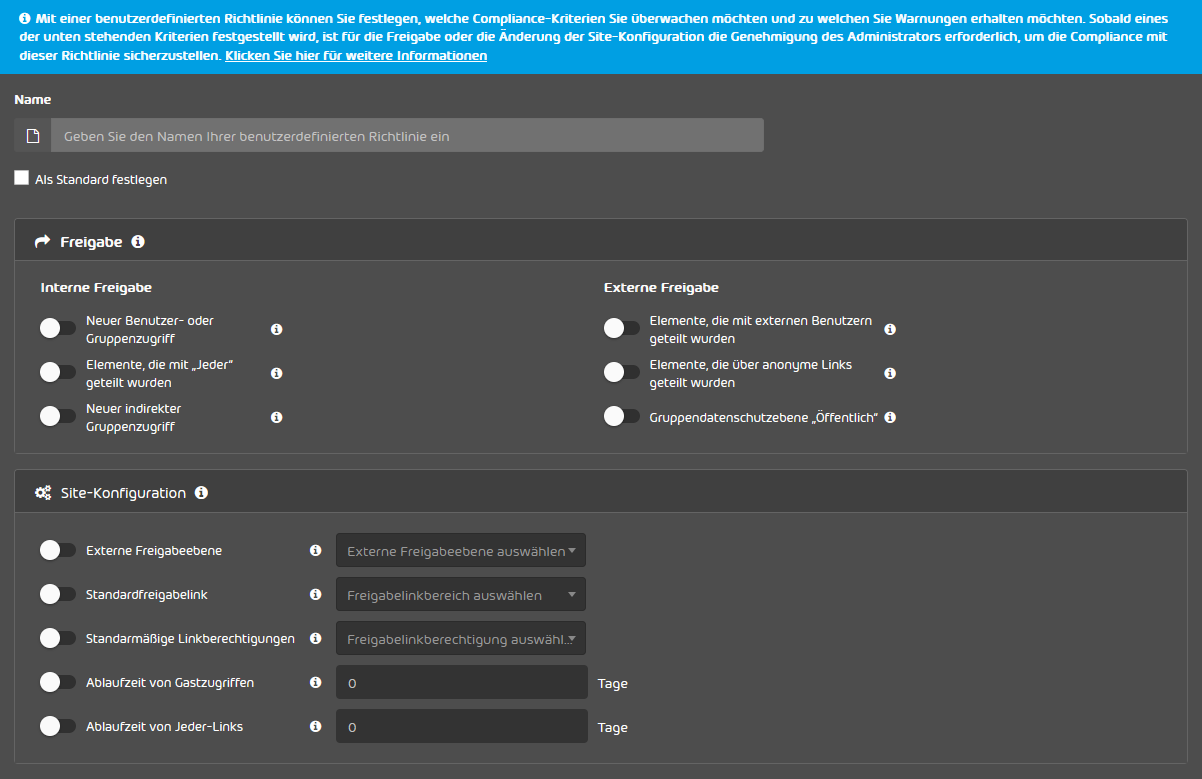Expand Freigabelinkberechtigung auswählen dropdown
The image size is (1202, 779).
pyautogui.click(x=461, y=638)
